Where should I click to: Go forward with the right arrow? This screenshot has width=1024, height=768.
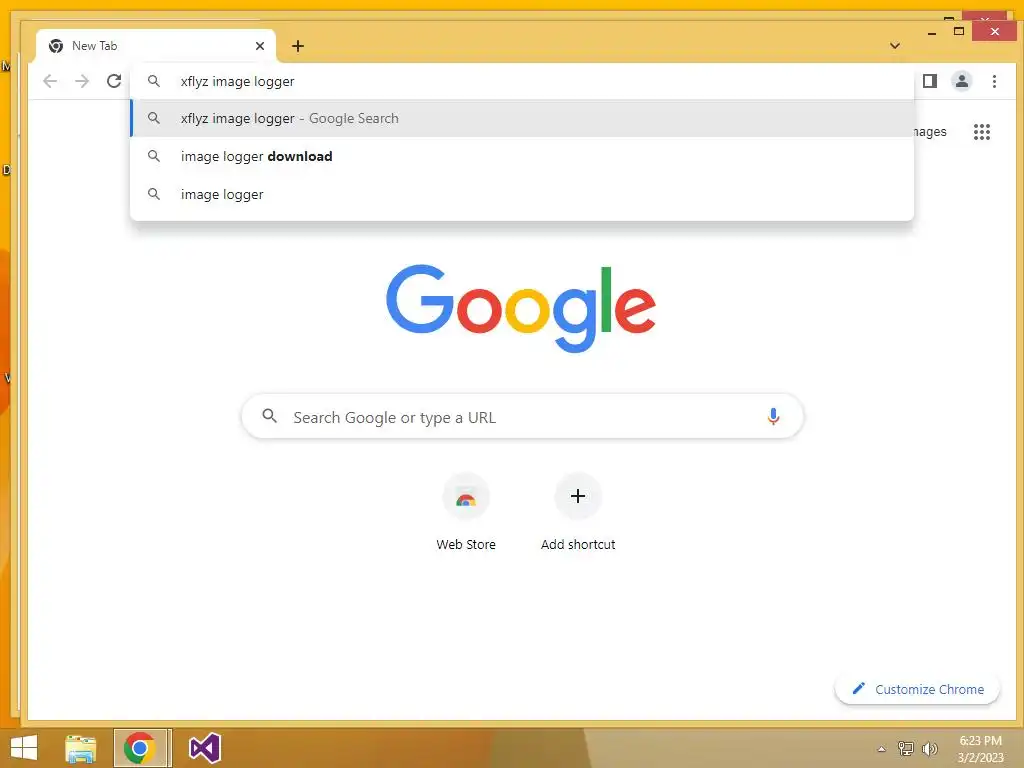tap(82, 81)
